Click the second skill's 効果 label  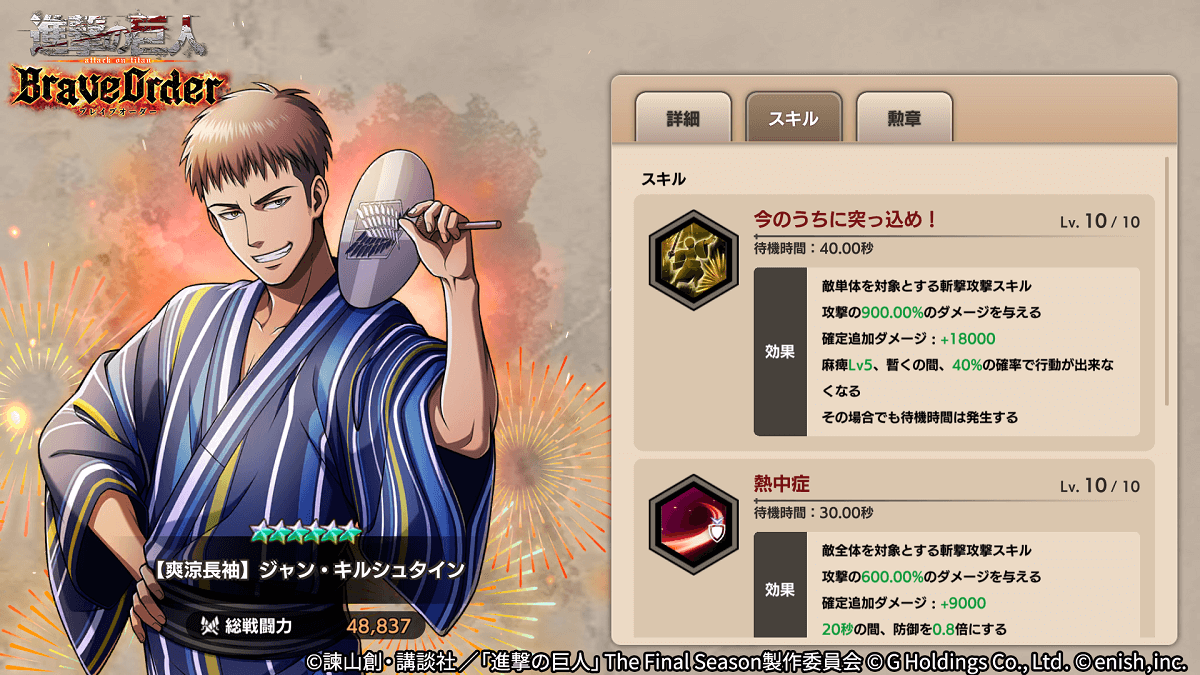[780, 588]
